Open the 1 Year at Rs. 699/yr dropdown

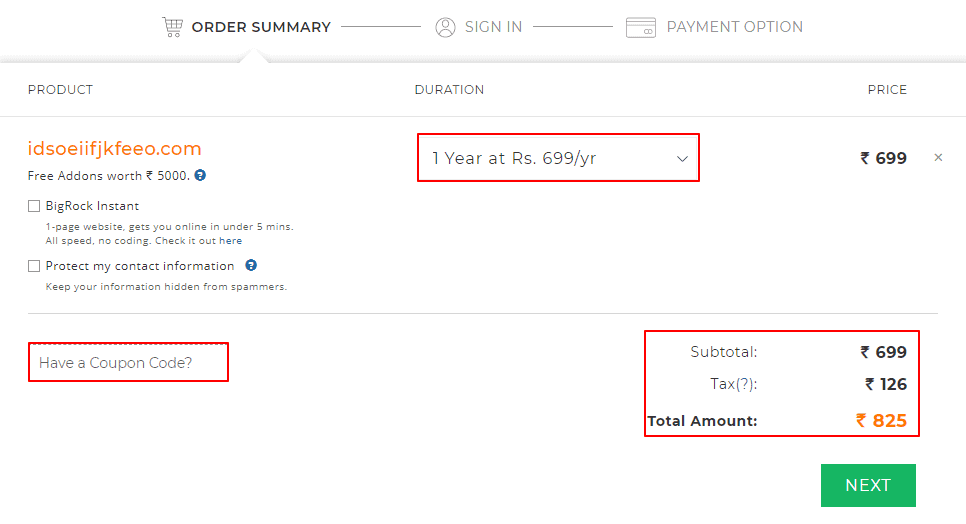click(x=557, y=158)
